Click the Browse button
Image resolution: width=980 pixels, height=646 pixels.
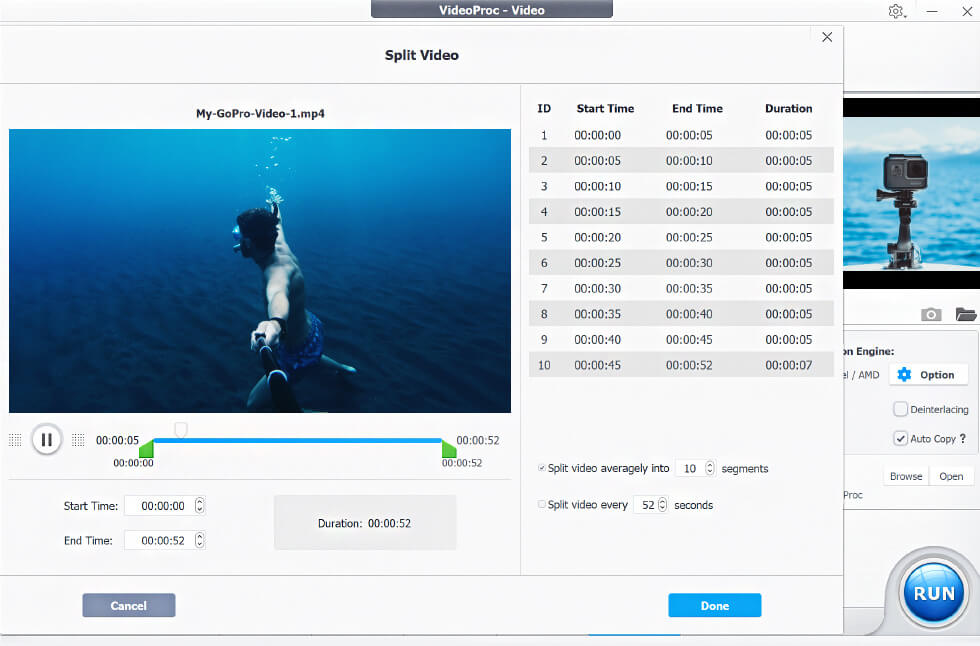(906, 476)
